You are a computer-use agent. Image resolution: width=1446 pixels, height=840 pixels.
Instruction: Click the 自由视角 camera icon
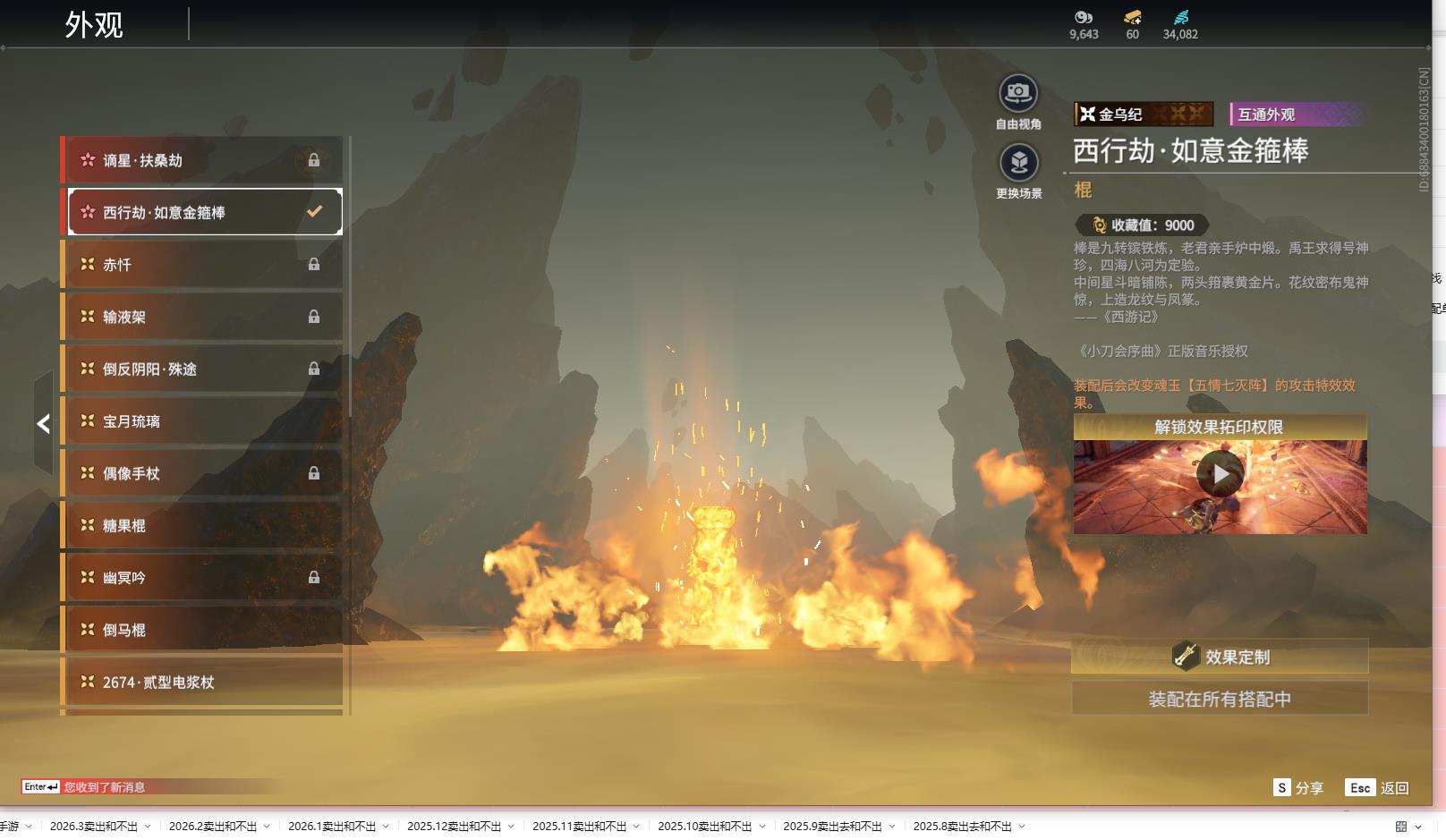coord(1017,93)
